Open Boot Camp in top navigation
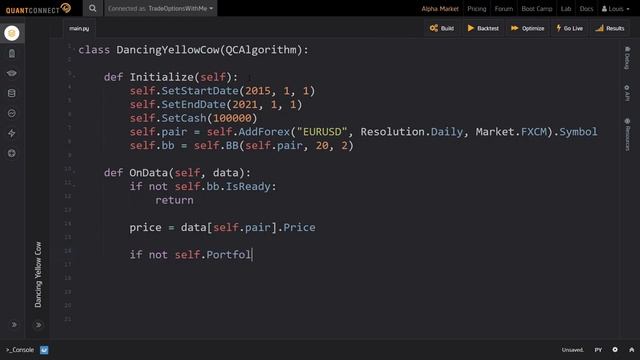640x360 pixels. [537, 9]
